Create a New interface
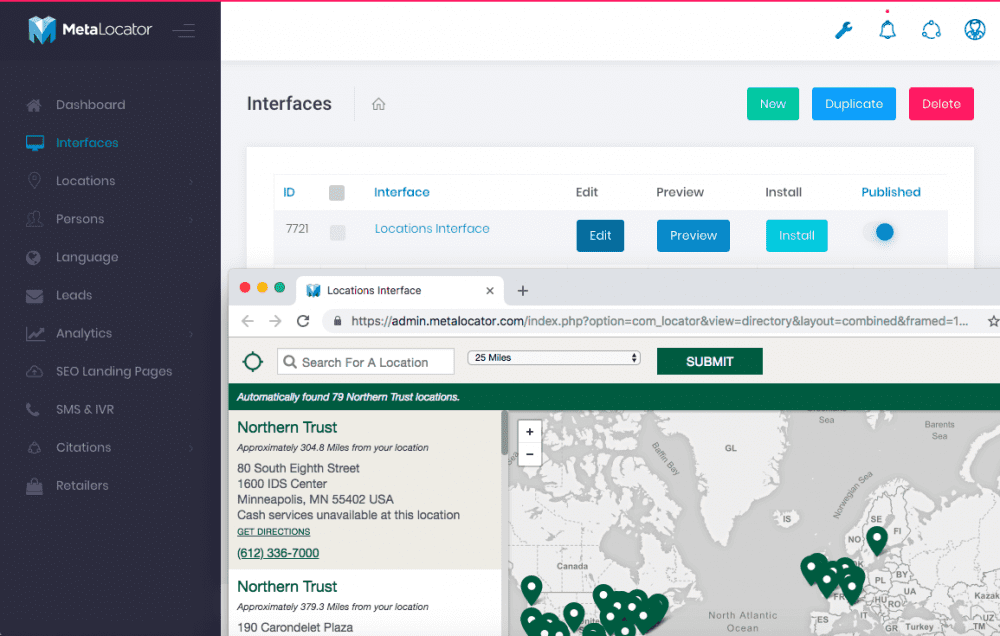This screenshot has width=1000, height=636. [x=773, y=104]
